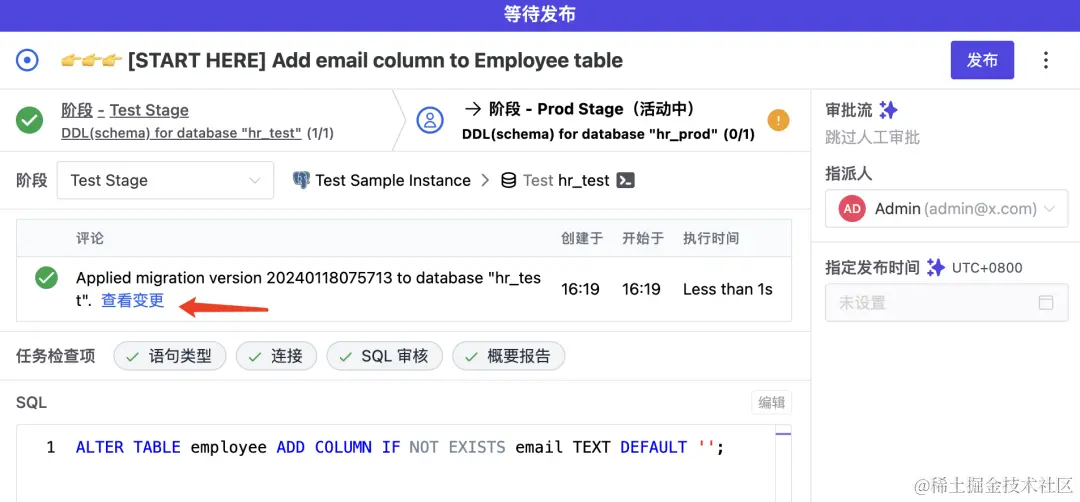This screenshot has height=502, width=1080.
Task: Click the 连接 task check badge
Action: pyautogui.click(x=276, y=356)
